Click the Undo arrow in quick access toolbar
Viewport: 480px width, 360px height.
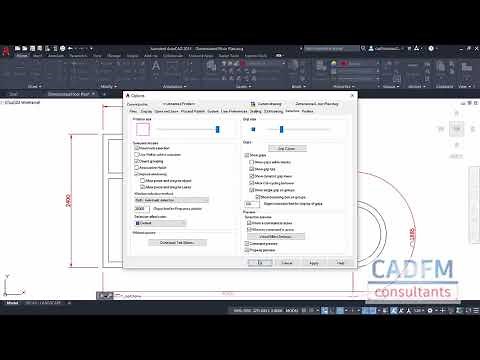(x=70, y=48)
